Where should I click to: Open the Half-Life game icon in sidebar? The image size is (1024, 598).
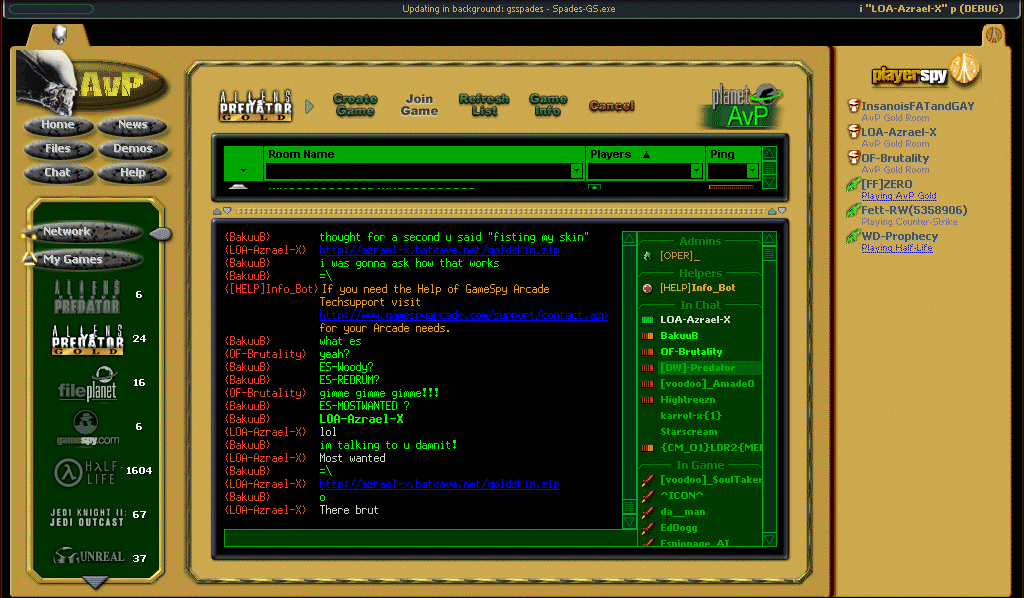[87, 471]
